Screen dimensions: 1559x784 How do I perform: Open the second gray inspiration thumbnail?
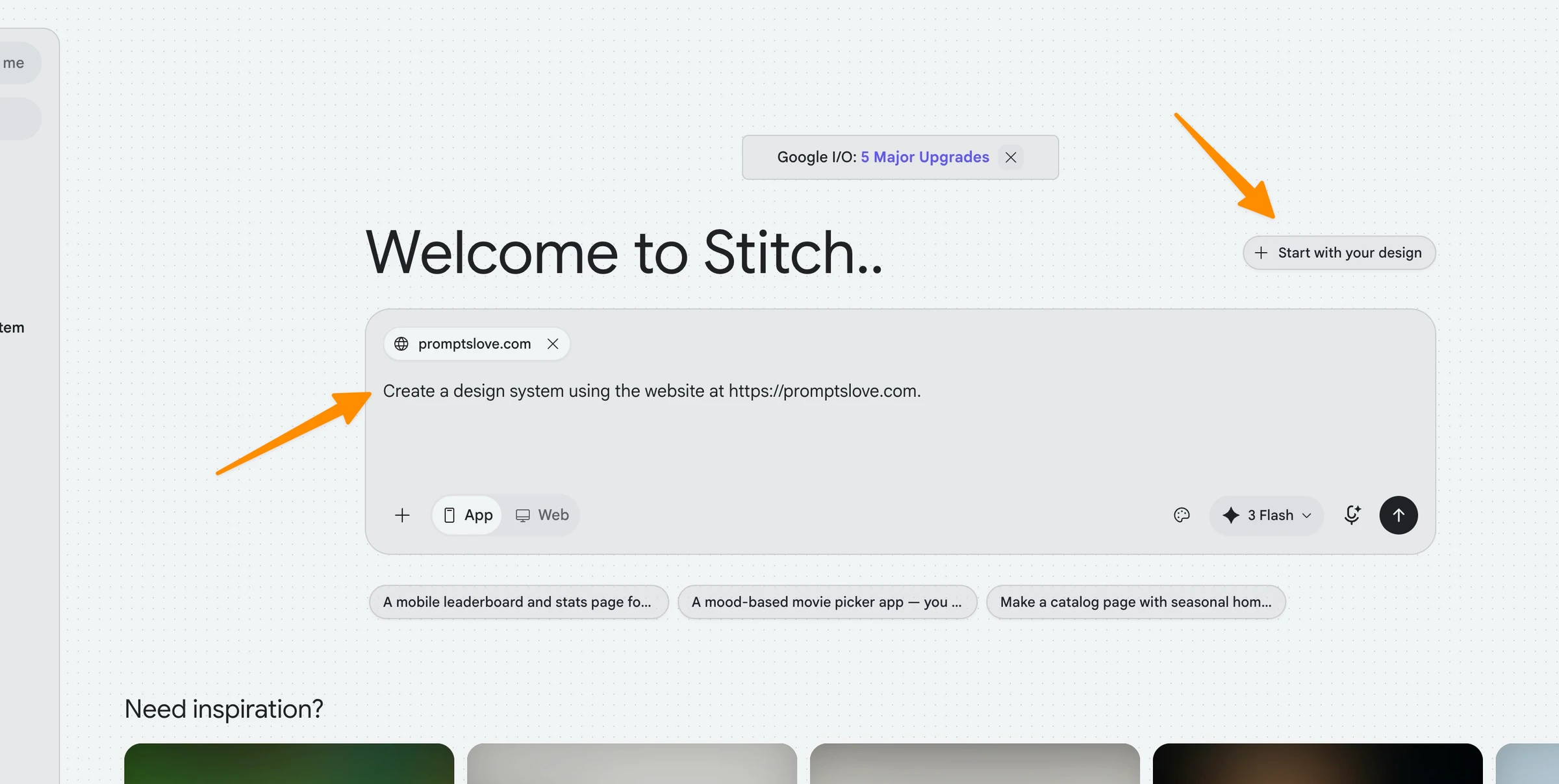(632, 764)
